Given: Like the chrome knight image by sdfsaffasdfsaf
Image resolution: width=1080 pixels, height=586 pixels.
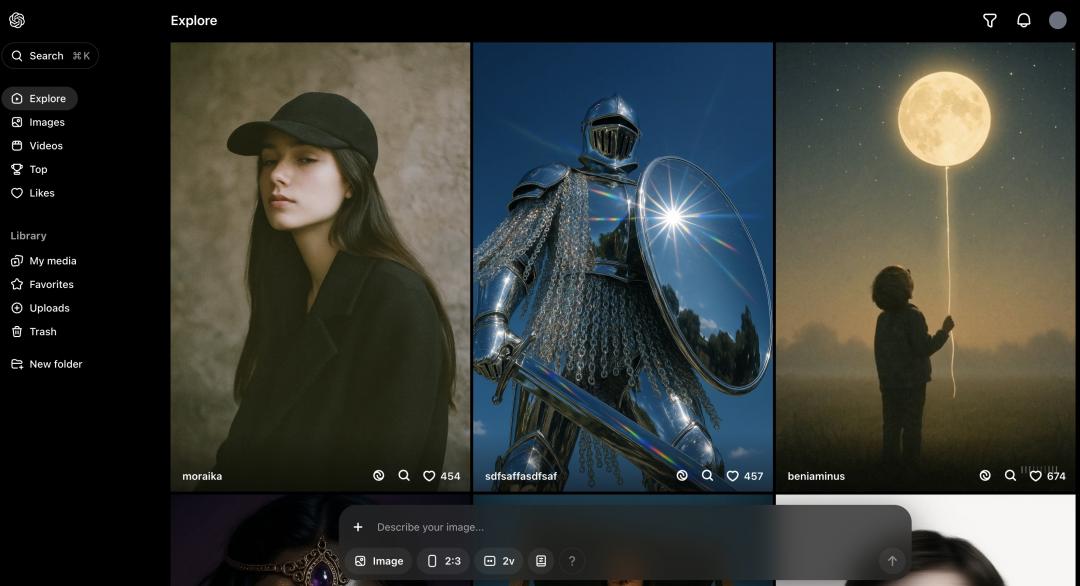Looking at the screenshot, I should click(x=732, y=476).
